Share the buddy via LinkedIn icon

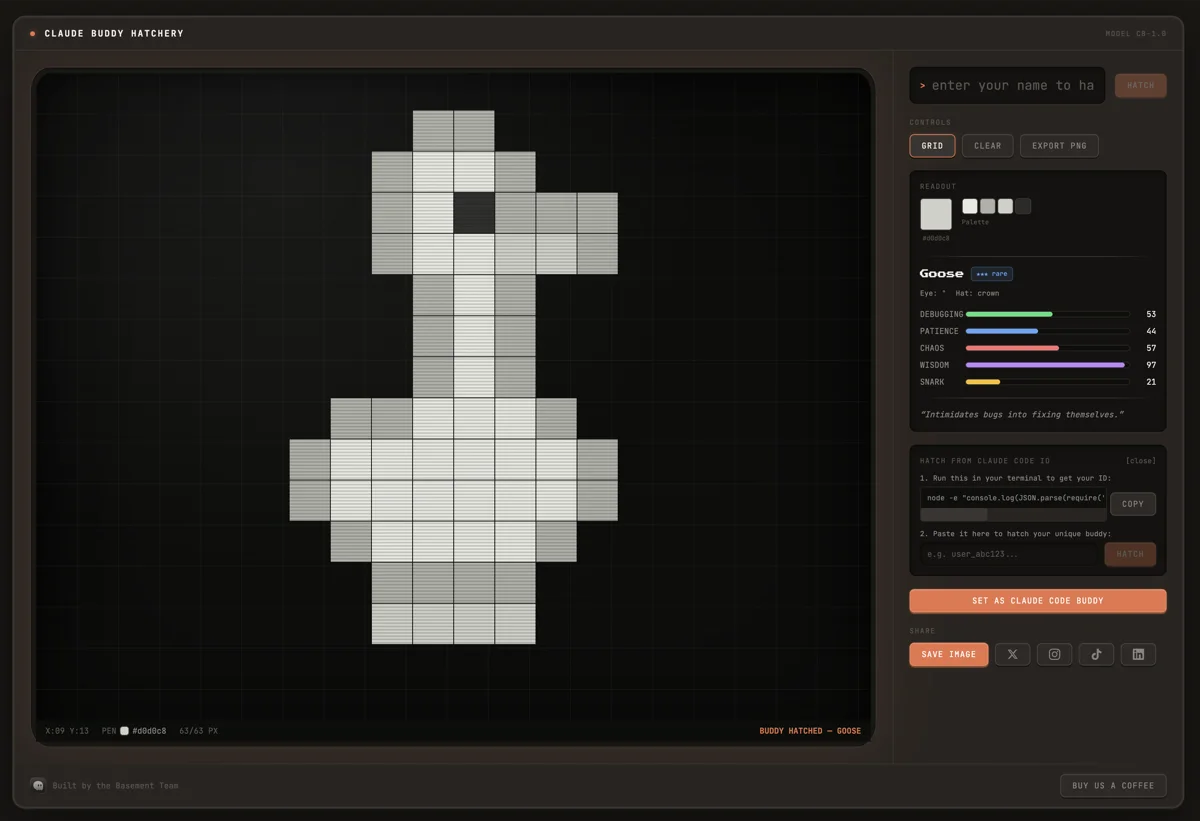(x=1138, y=654)
